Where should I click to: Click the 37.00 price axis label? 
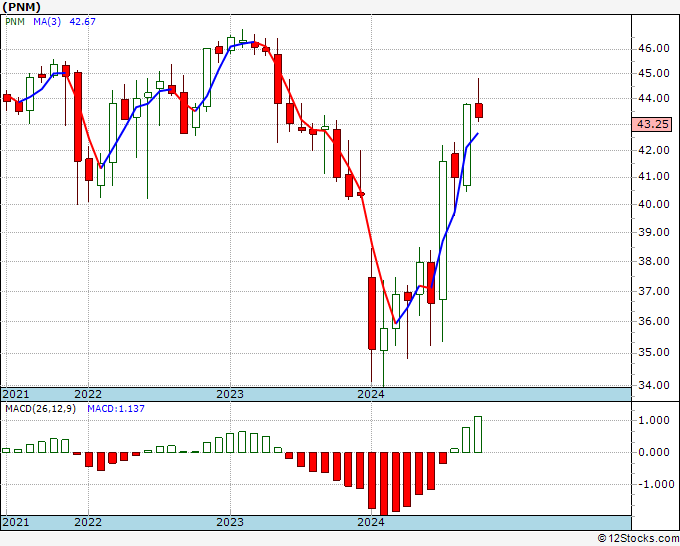pyautogui.click(x=654, y=291)
